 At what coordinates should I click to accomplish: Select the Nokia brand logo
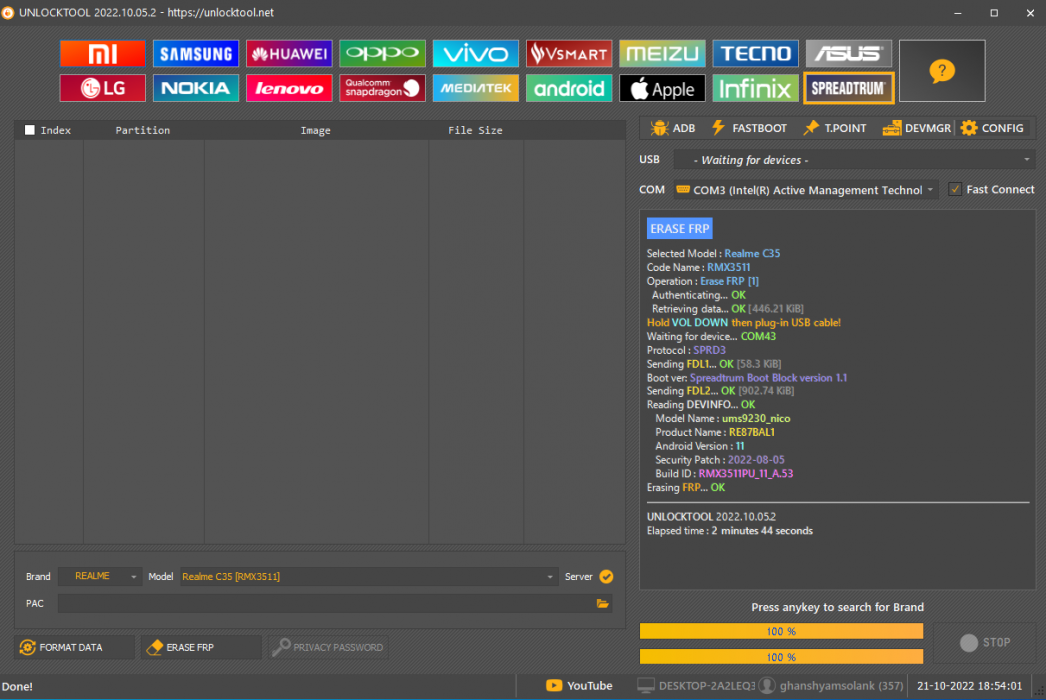pos(195,88)
